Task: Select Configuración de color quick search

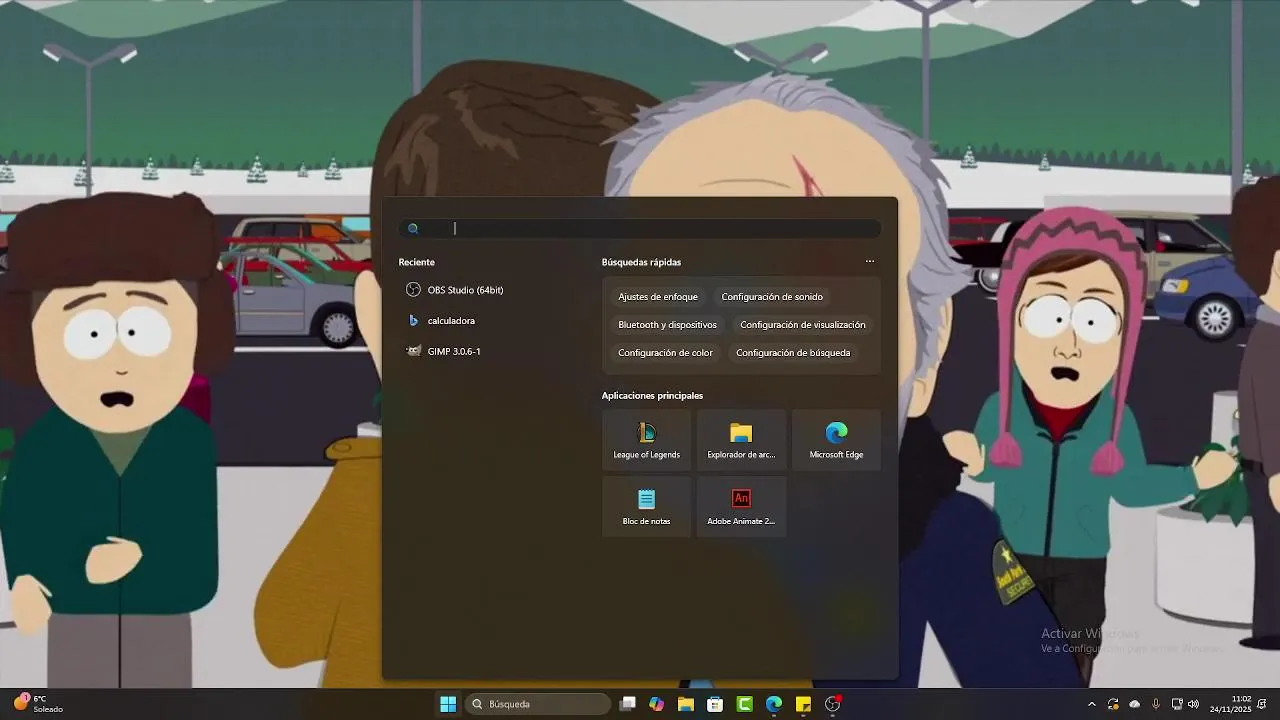Action: pyautogui.click(x=666, y=353)
